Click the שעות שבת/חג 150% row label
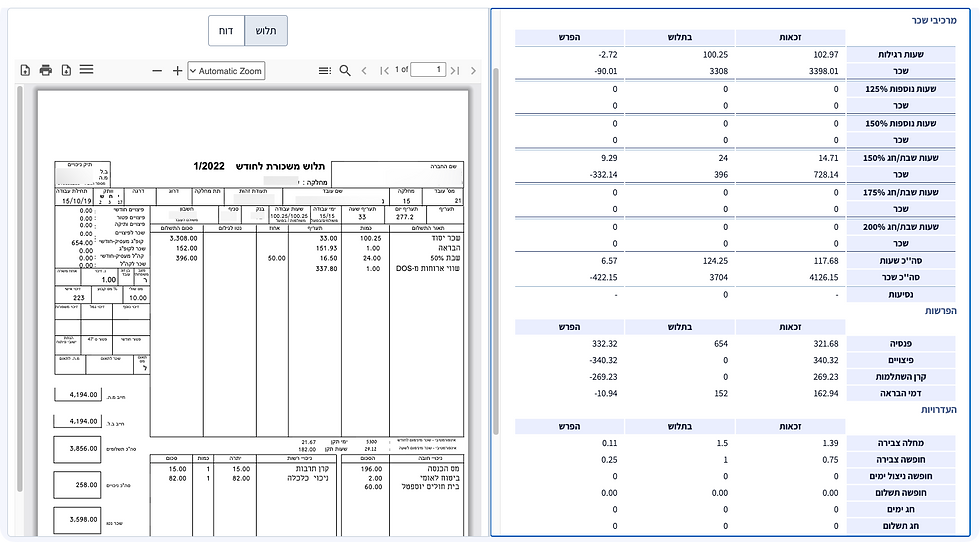980x542 pixels. point(901,158)
